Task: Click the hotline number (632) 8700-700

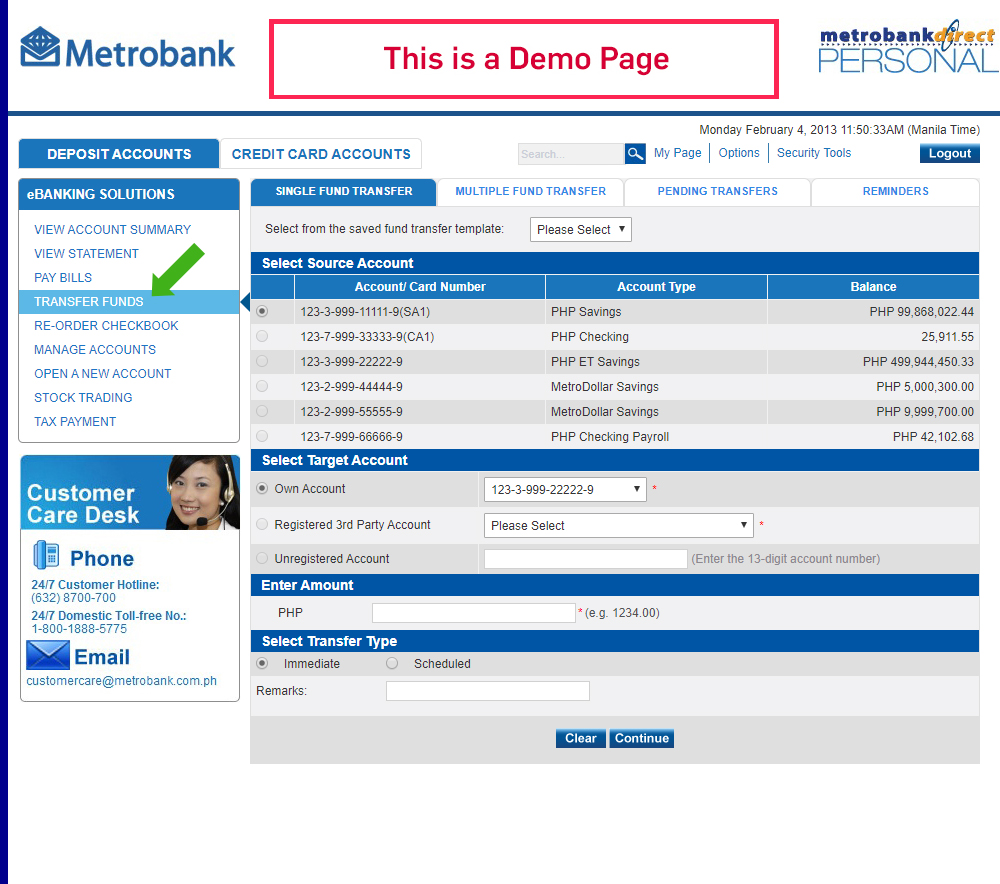Action: coord(73,598)
